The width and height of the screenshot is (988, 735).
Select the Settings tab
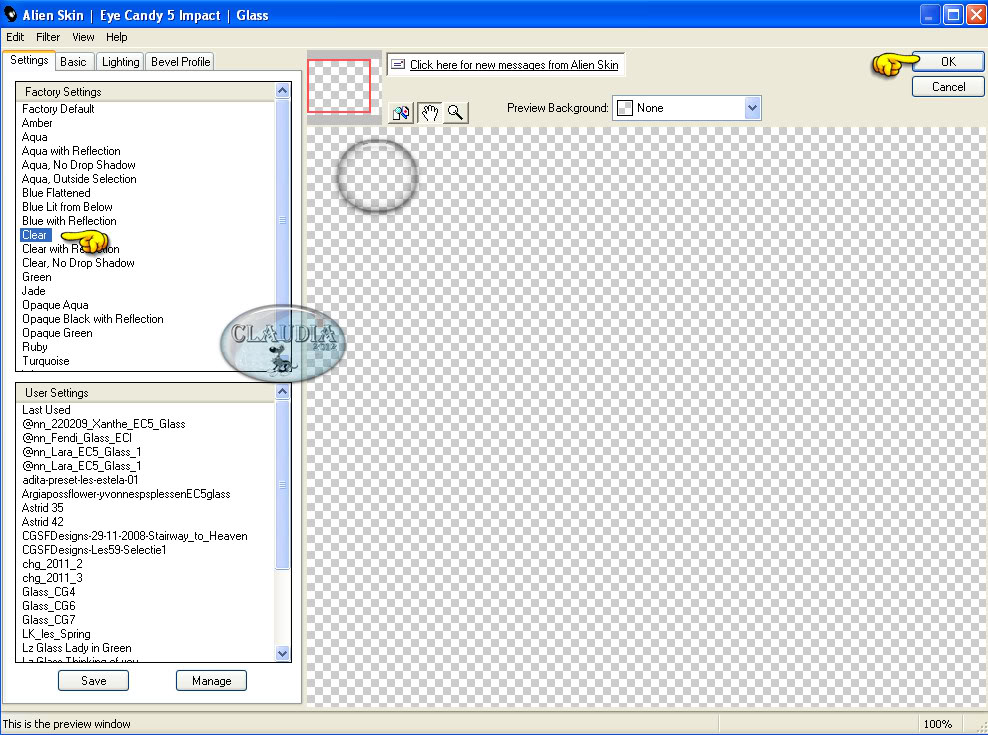click(x=29, y=60)
